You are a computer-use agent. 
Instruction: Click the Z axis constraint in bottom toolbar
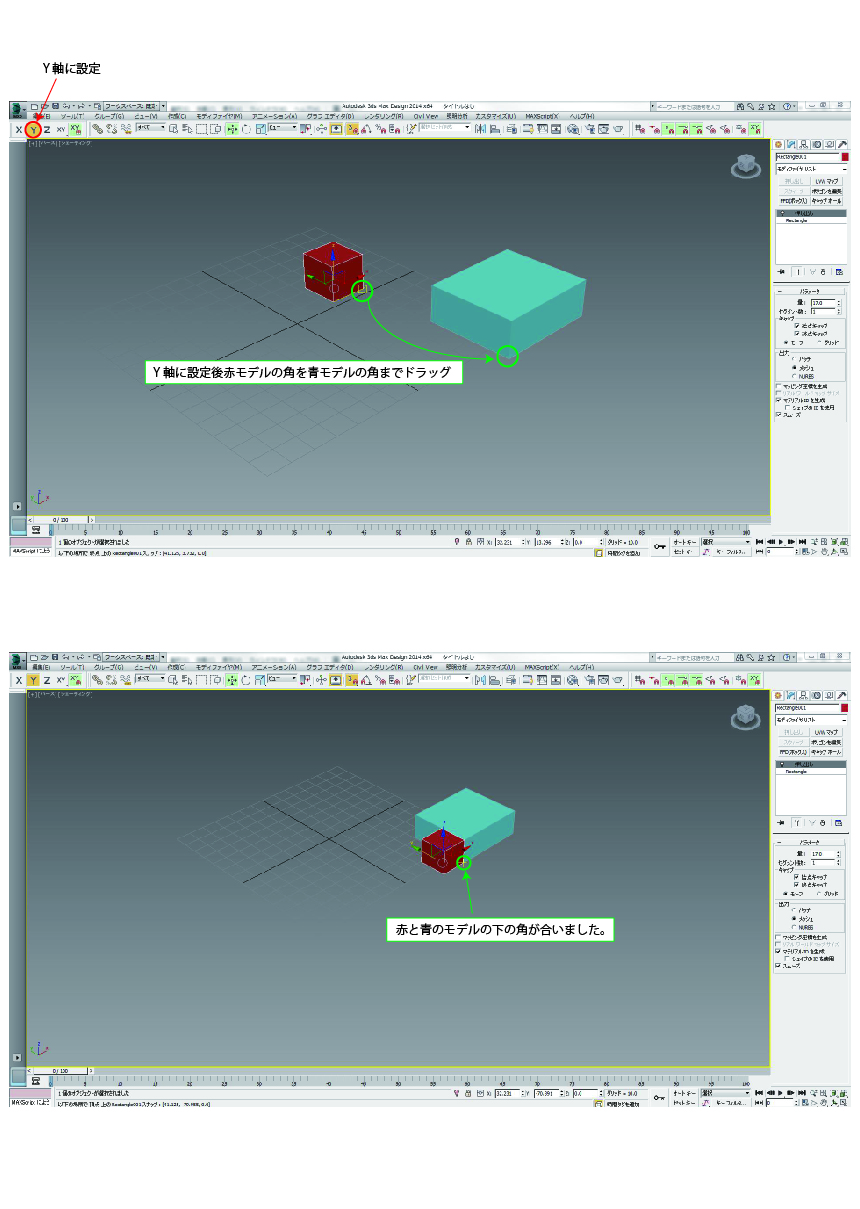click(46, 680)
